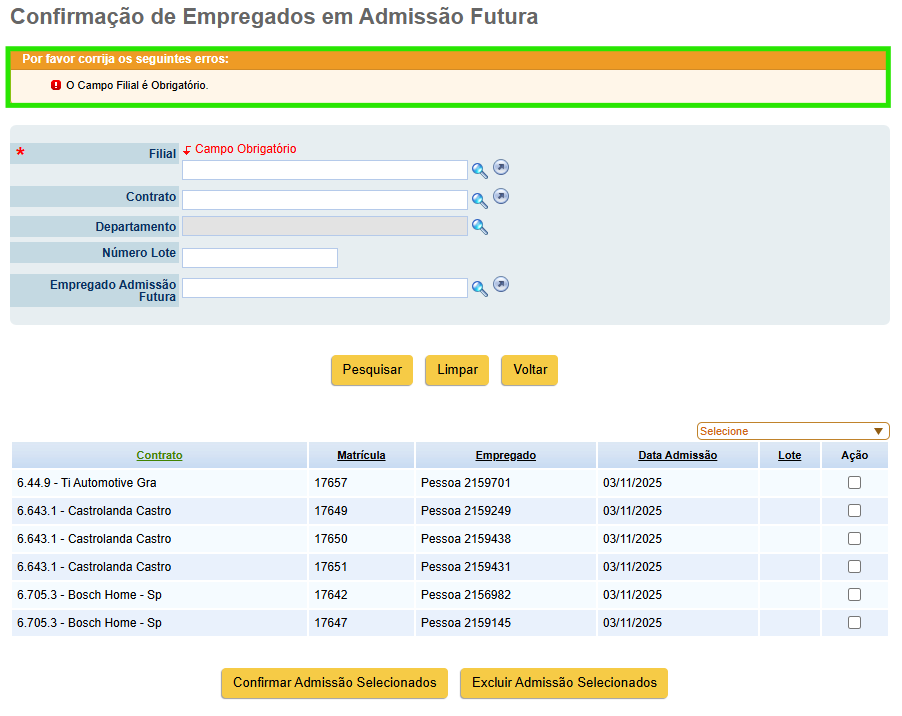Click Excluir Admissão Selecionados button

click(564, 683)
